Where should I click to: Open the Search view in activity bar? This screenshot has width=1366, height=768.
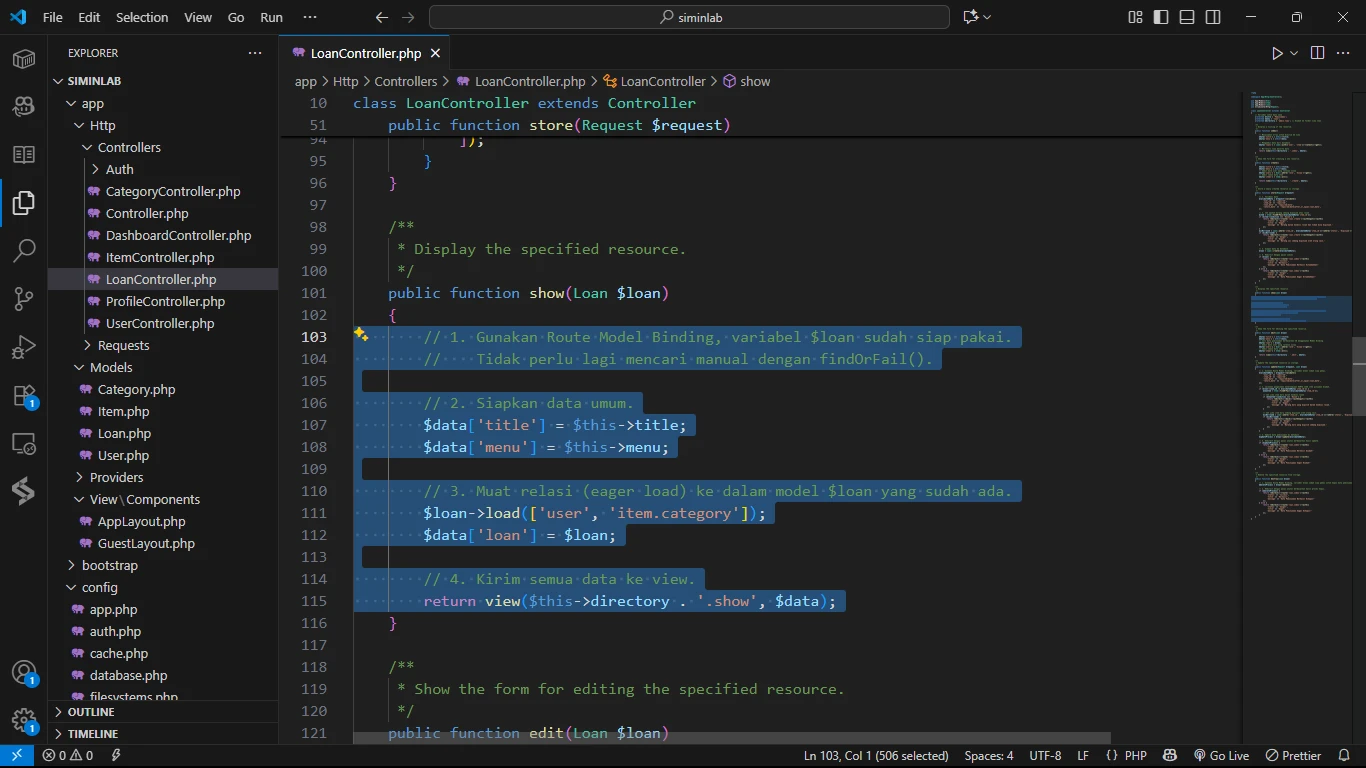(x=24, y=251)
